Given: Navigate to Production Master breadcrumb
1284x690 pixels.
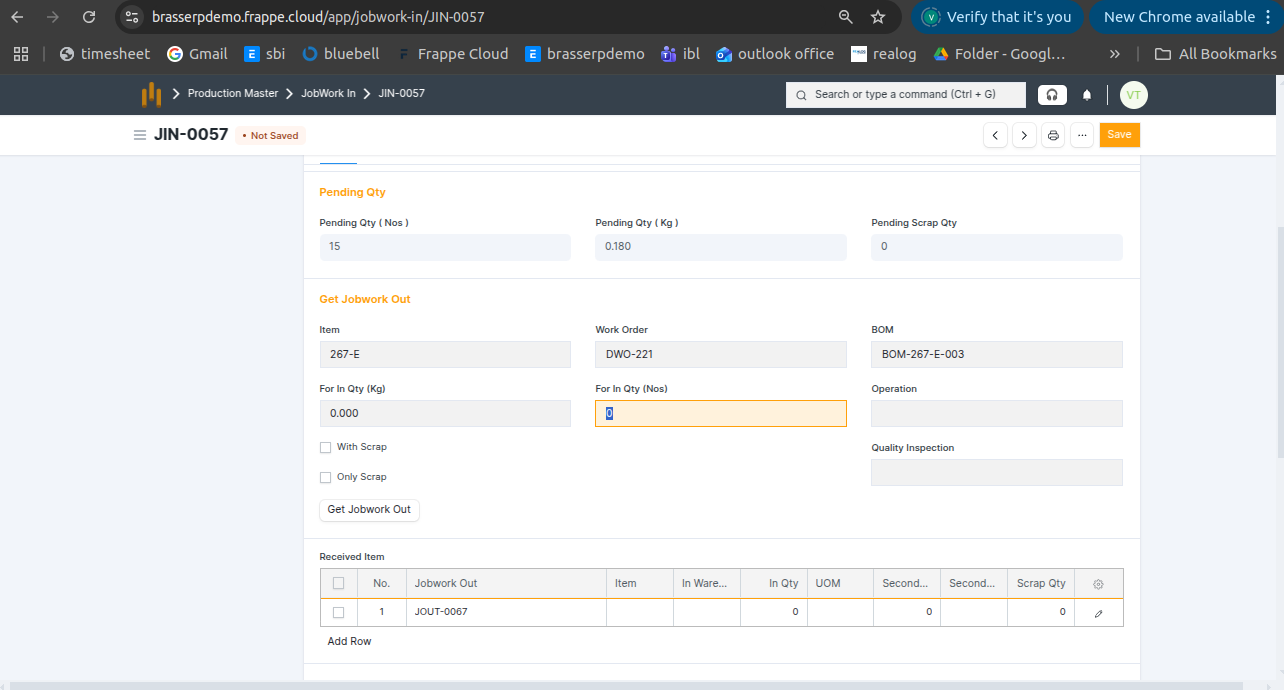Looking at the screenshot, I should pos(233,93).
